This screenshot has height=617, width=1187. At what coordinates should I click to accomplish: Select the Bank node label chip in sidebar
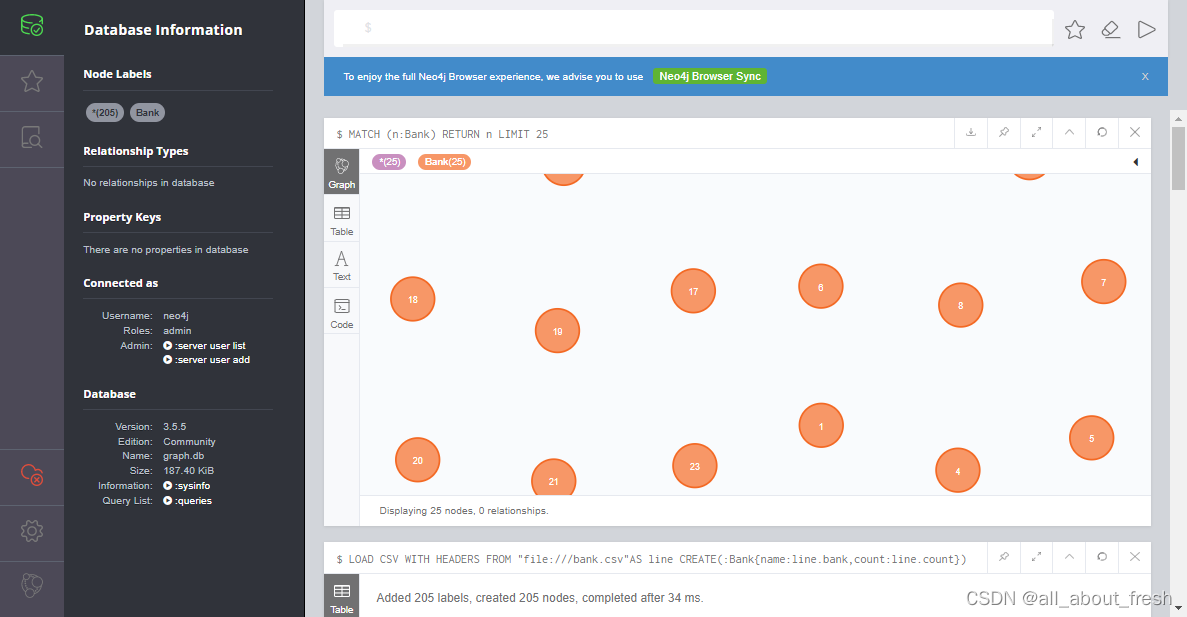[148, 113]
